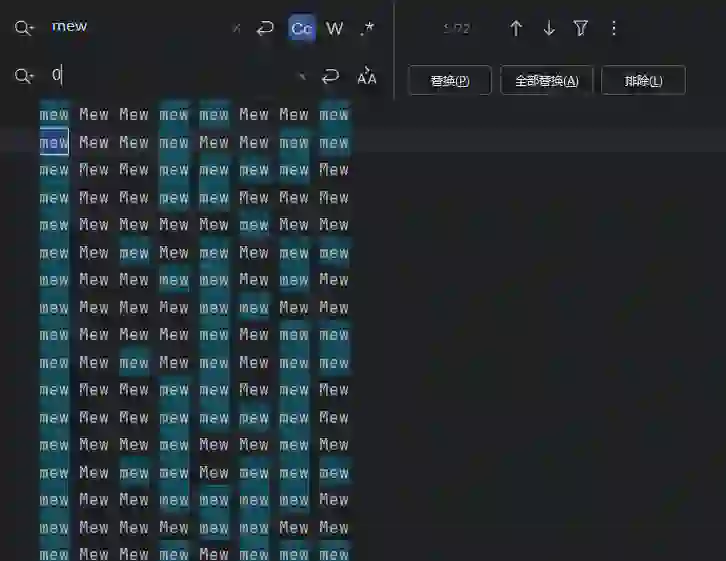Open the search results filter funnel
Screen dimensions: 726x561
[581, 29]
